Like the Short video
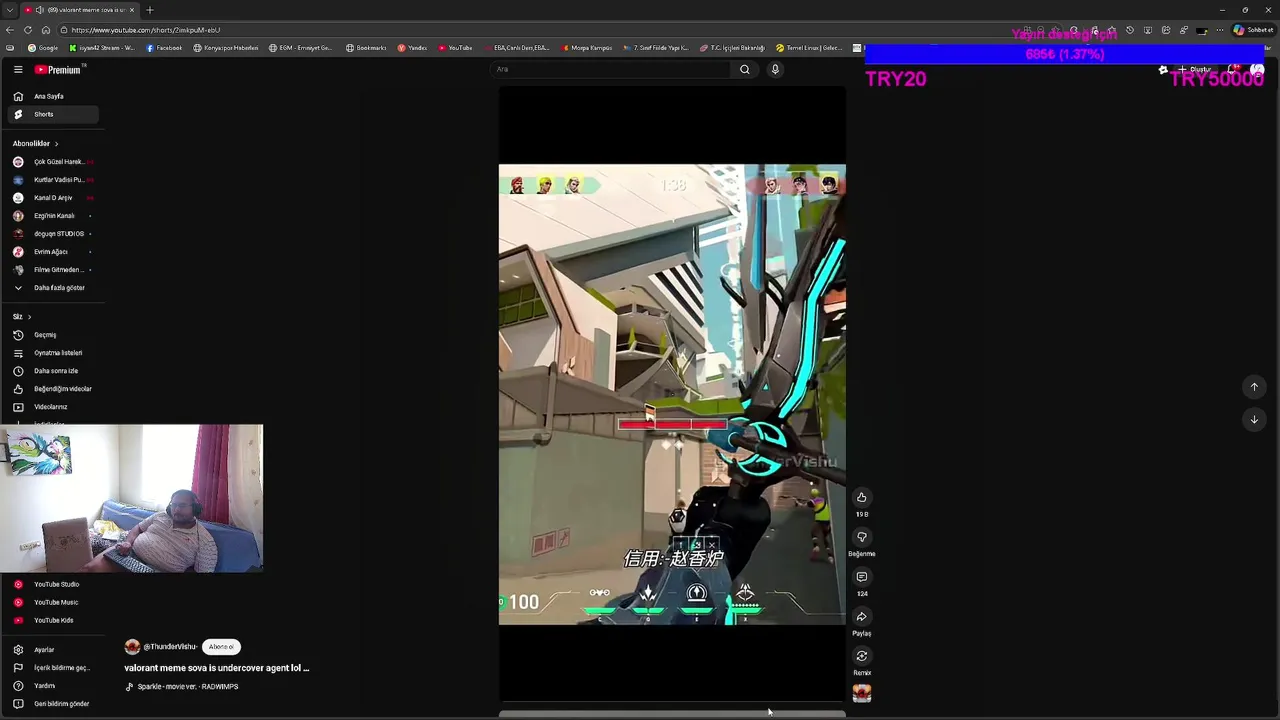This screenshot has height=720, width=1280. [x=861, y=497]
